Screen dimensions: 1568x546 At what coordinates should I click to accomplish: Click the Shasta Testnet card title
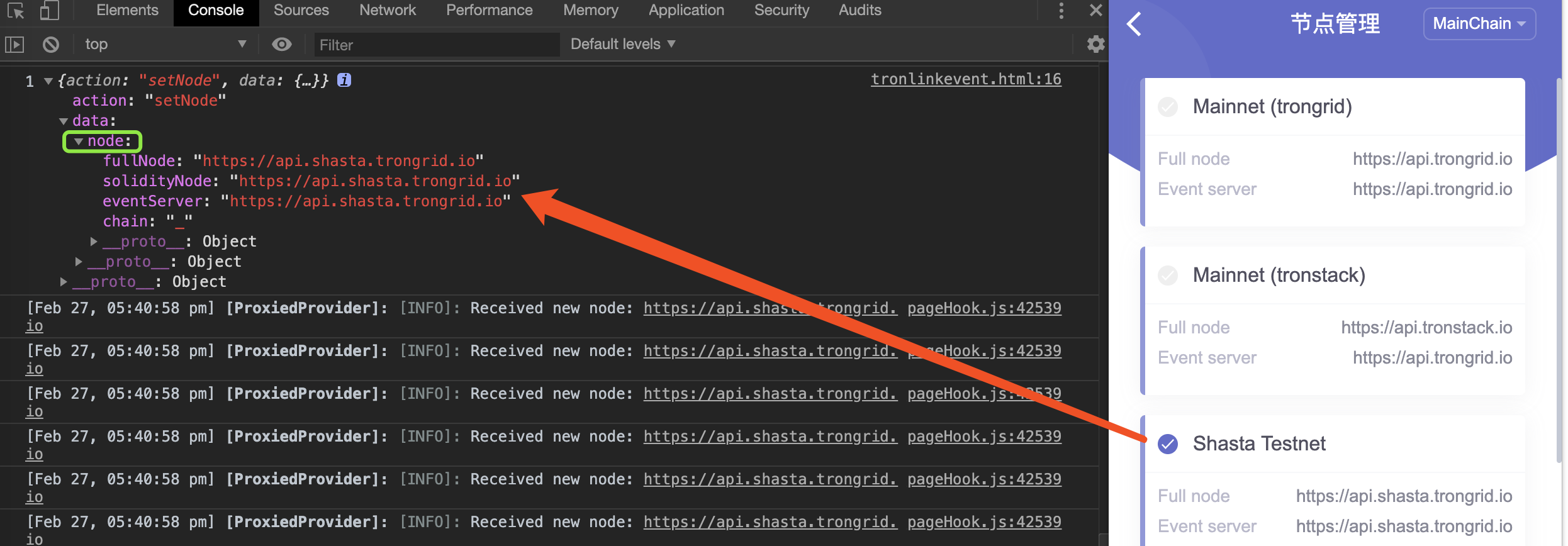[x=1259, y=444]
